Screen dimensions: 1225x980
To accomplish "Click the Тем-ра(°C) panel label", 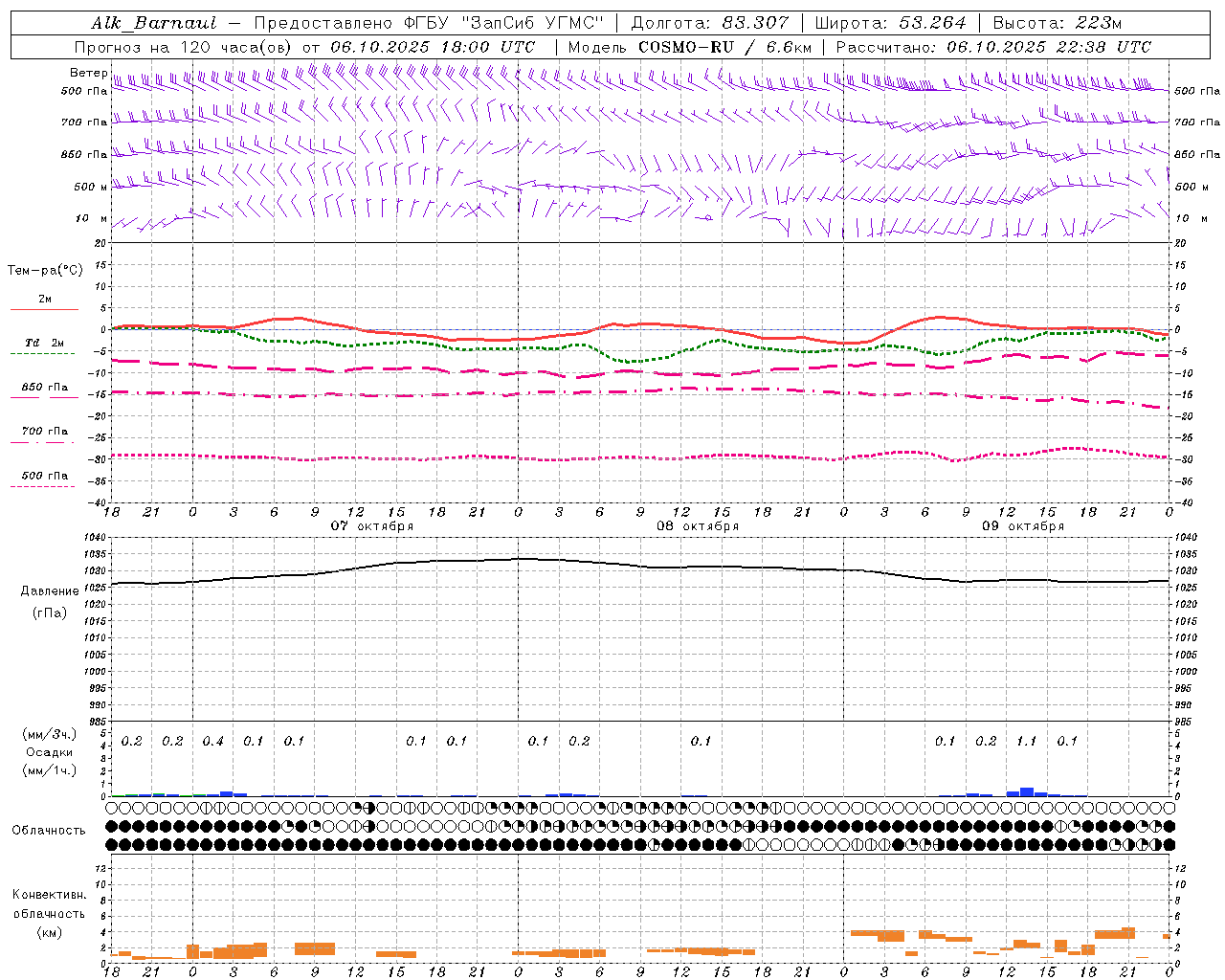I will (45, 271).
